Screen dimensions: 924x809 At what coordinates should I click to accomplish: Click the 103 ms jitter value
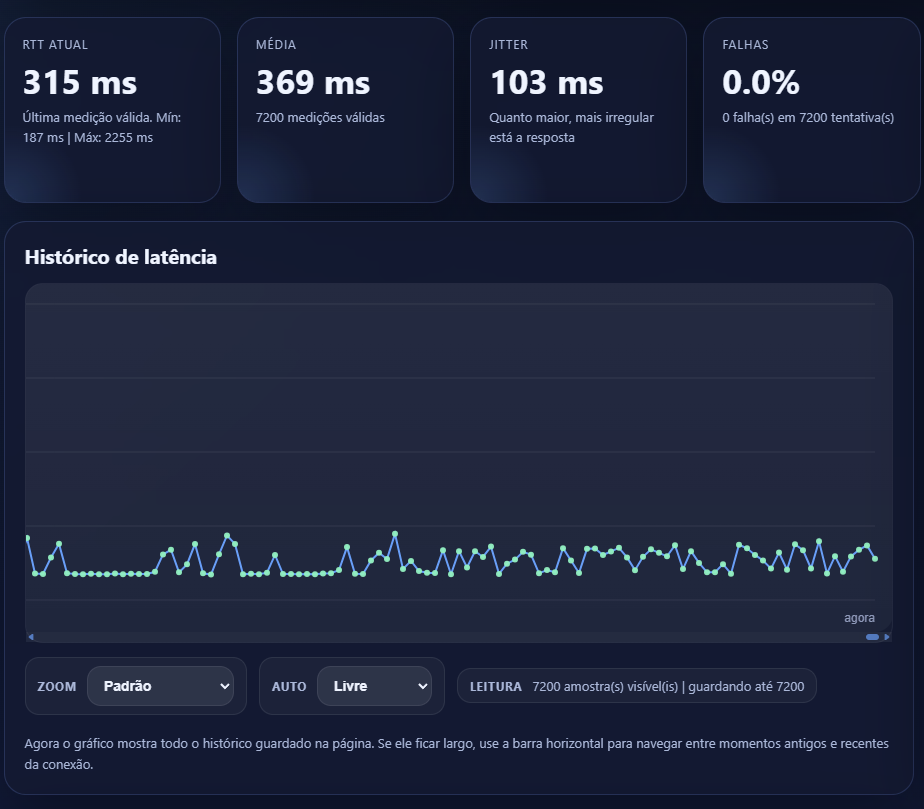[x=545, y=84]
